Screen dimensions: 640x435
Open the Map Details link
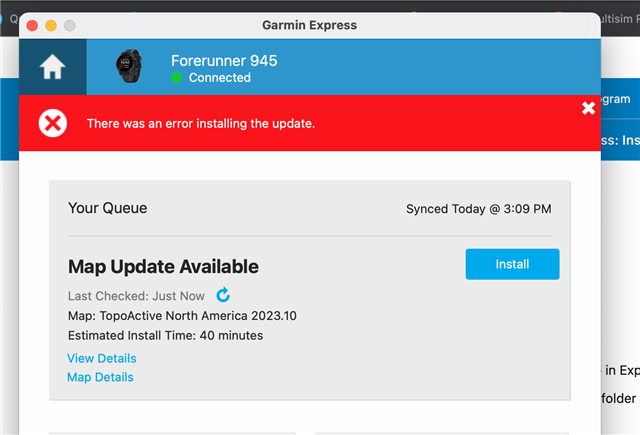coord(100,377)
